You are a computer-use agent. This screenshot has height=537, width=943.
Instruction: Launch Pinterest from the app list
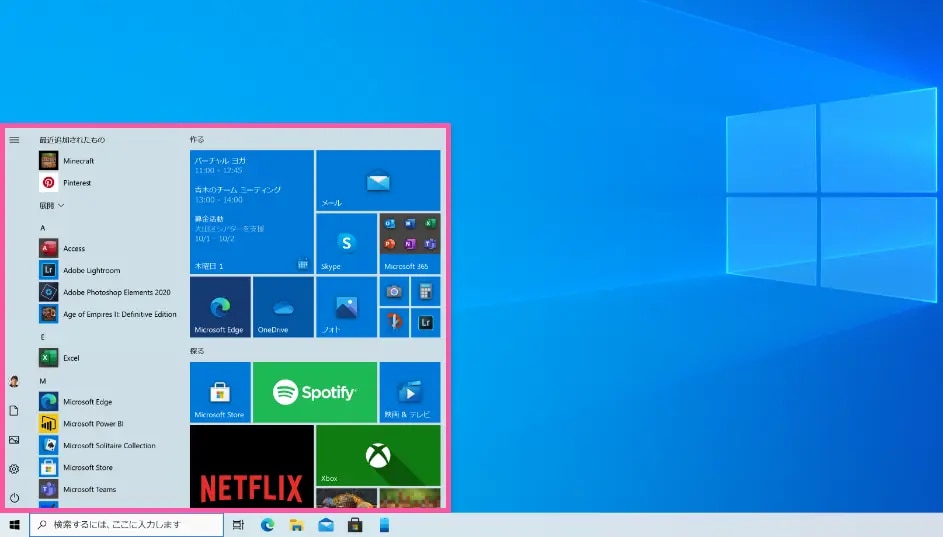[x=77, y=183]
